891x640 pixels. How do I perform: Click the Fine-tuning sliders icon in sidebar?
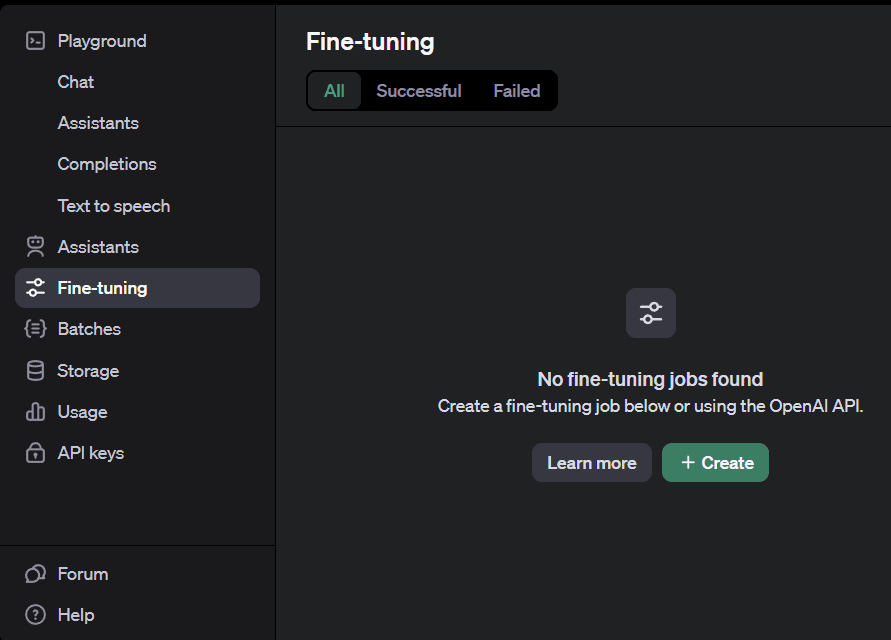[36, 288]
